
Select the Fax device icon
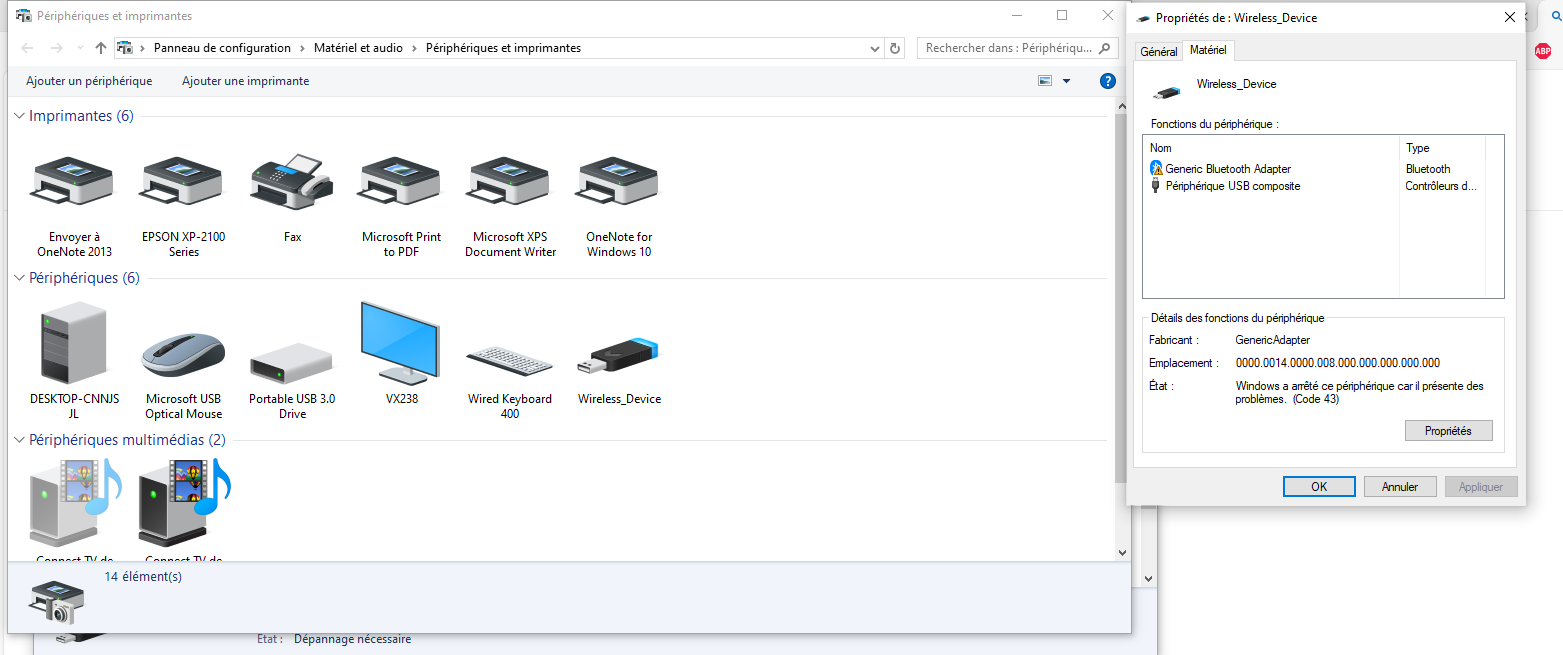coord(292,181)
